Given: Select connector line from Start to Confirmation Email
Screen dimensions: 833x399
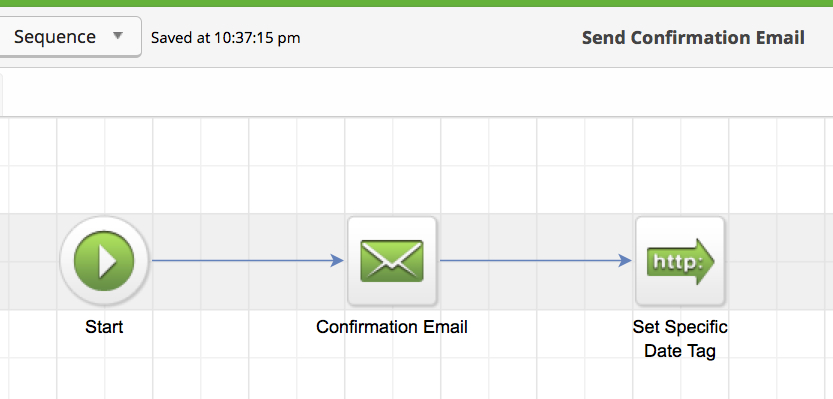Looking at the screenshot, I should 242,260.
